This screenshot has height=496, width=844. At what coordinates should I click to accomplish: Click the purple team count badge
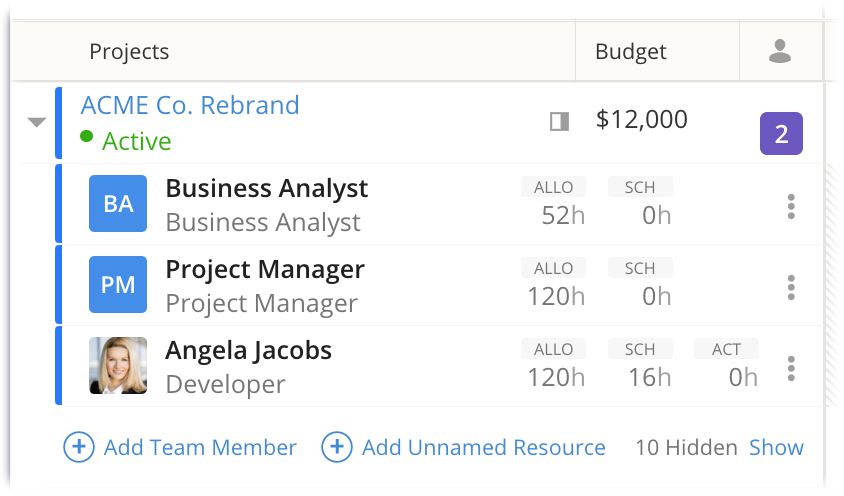[x=781, y=134]
